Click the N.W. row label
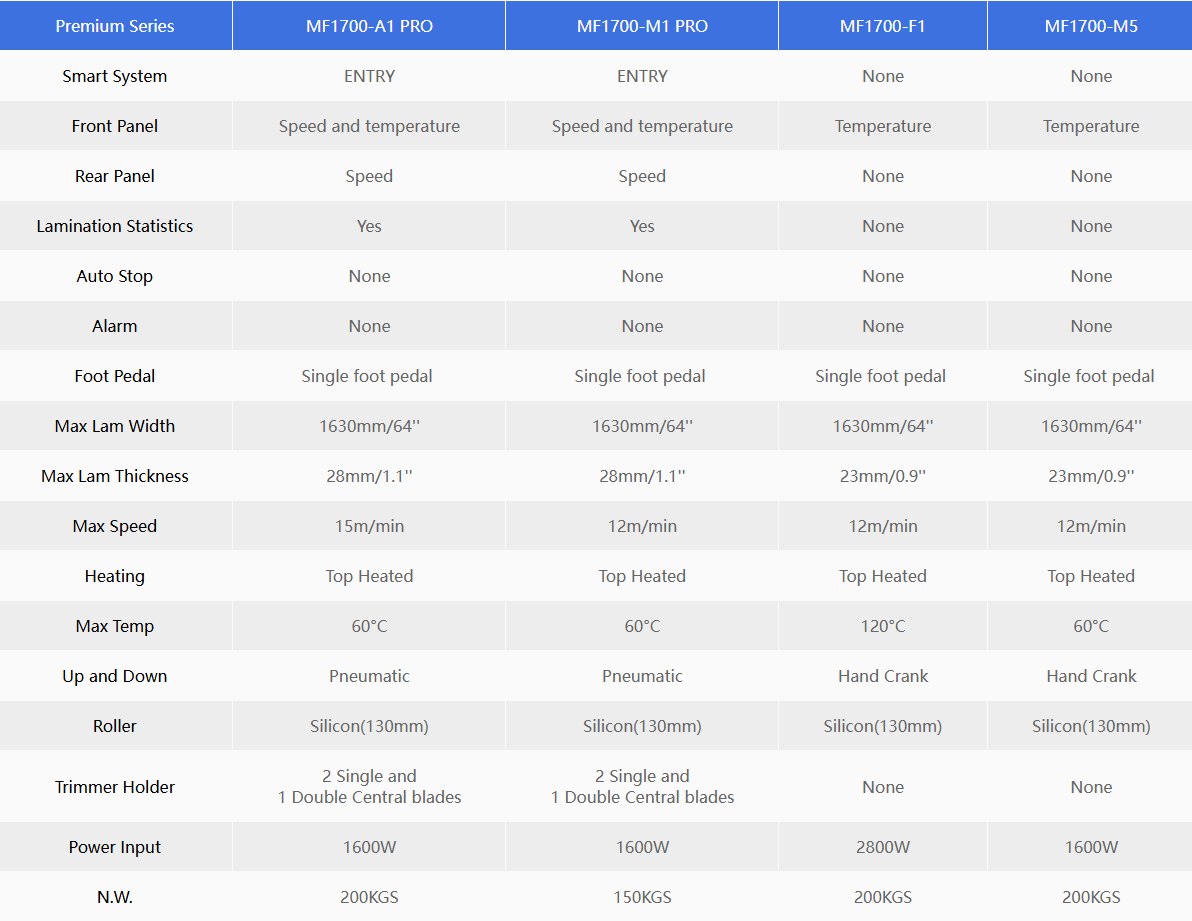 (x=115, y=897)
